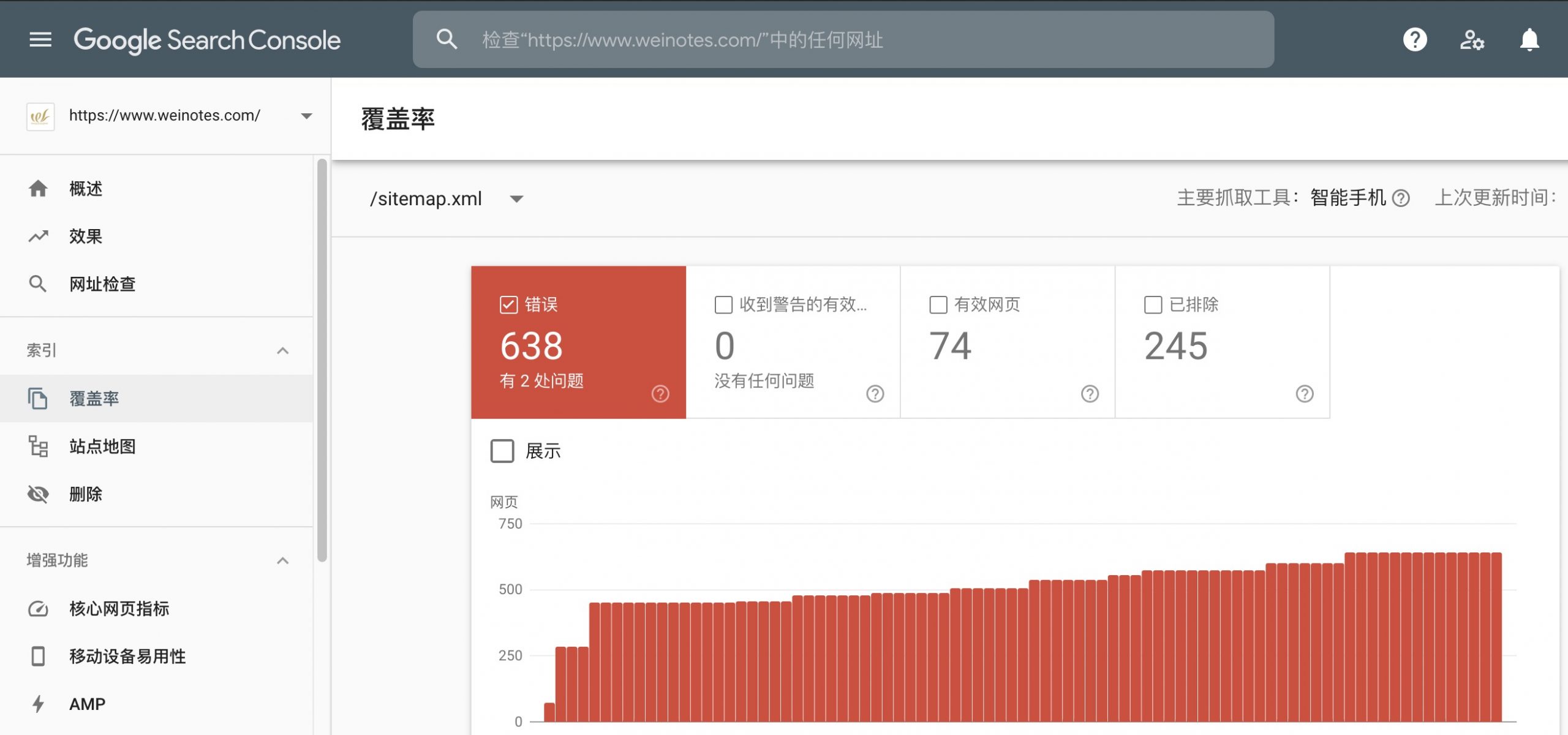
Task: Click the lightning bolt AMP icon
Action: [38, 704]
